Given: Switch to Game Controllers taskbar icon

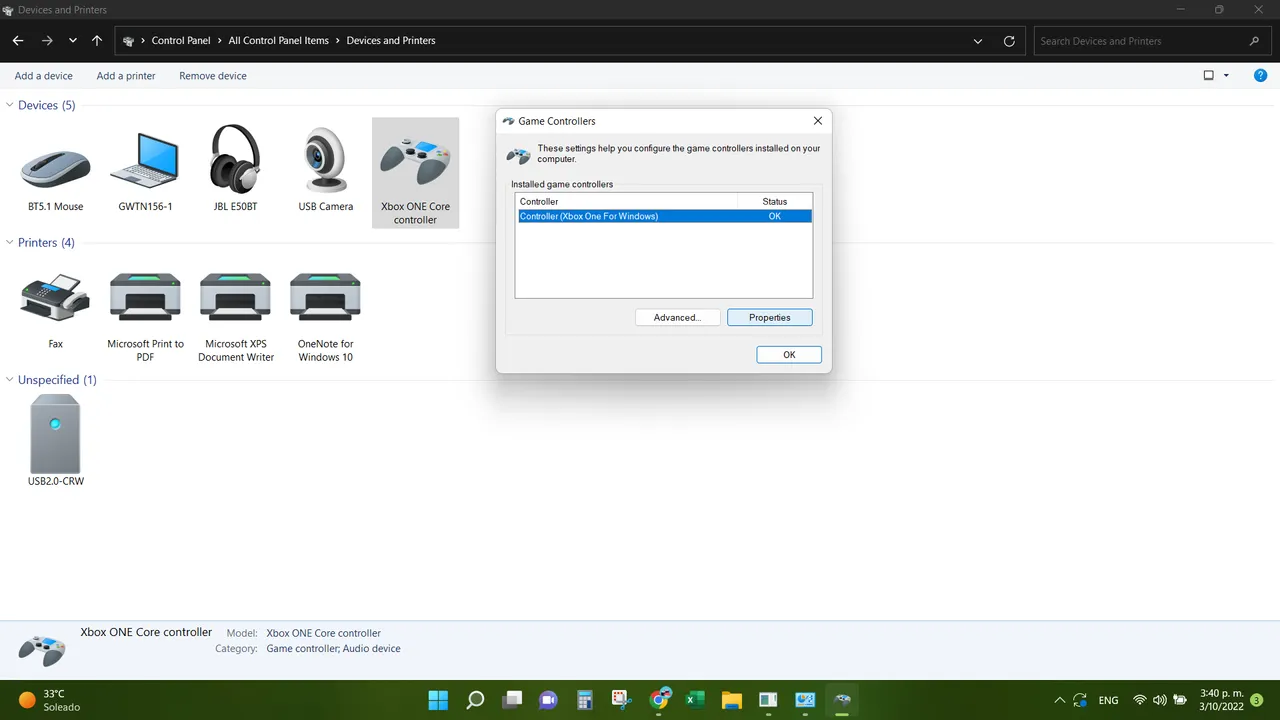Looking at the screenshot, I should pos(841,700).
